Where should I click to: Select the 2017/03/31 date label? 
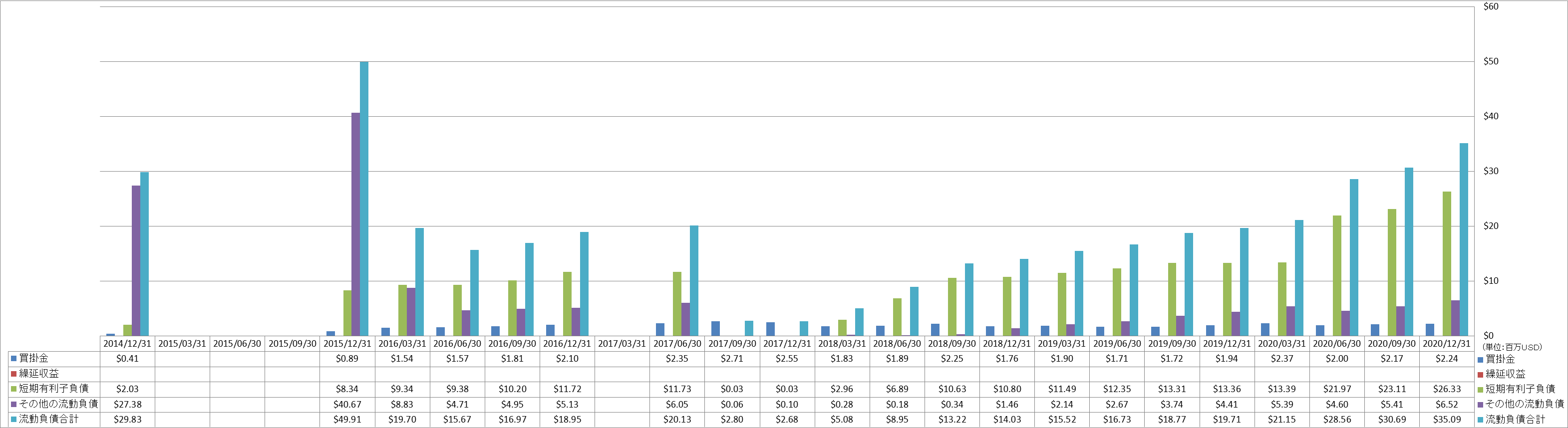point(622,344)
